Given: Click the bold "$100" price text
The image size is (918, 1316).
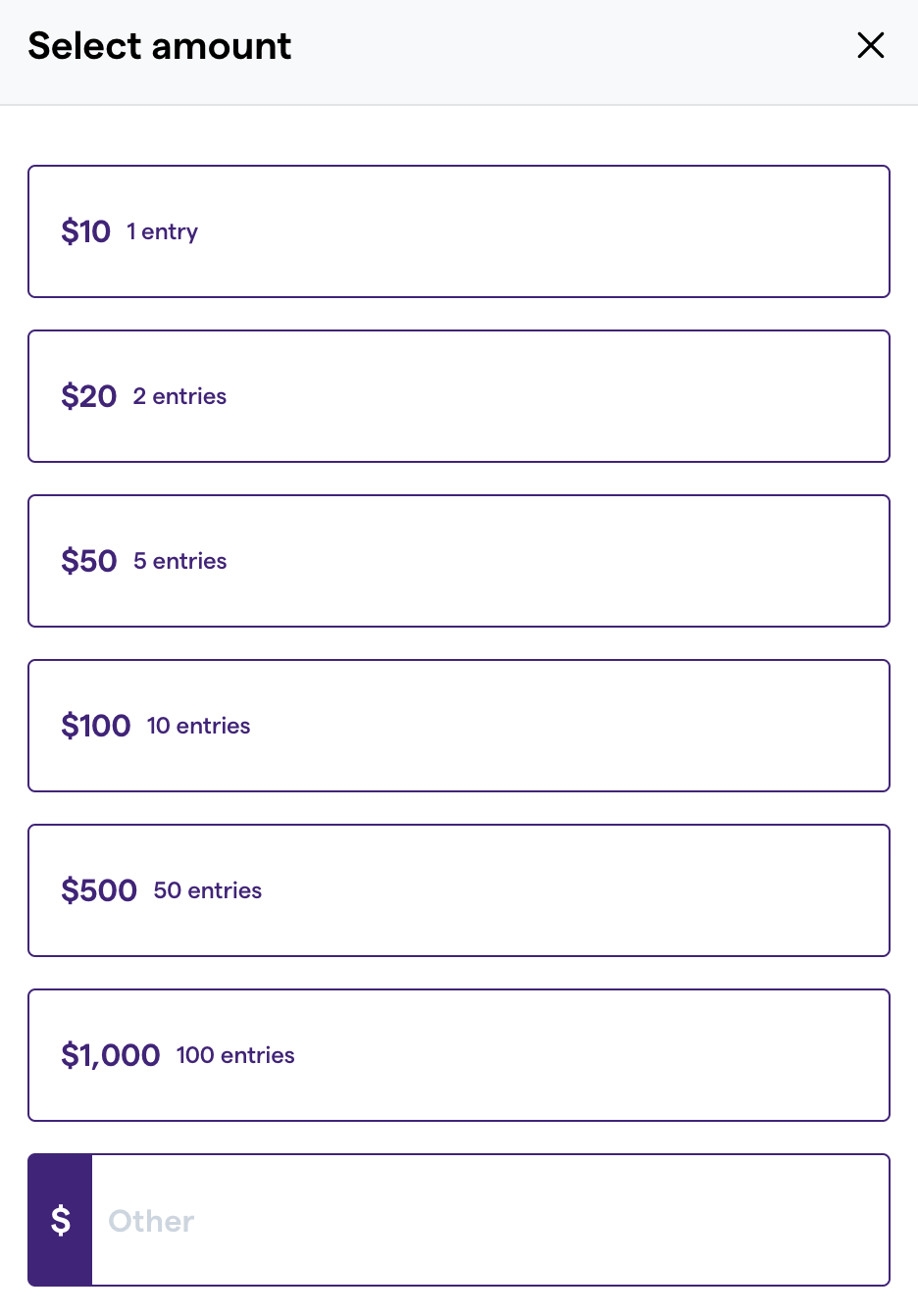Looking at the screenshot, I should click(x=95, y=726).
